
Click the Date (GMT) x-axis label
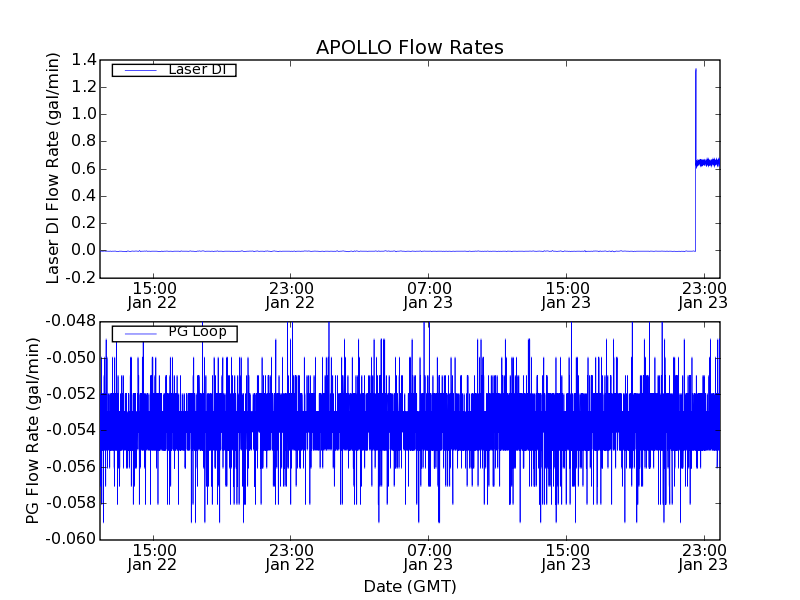coord(409,586)
